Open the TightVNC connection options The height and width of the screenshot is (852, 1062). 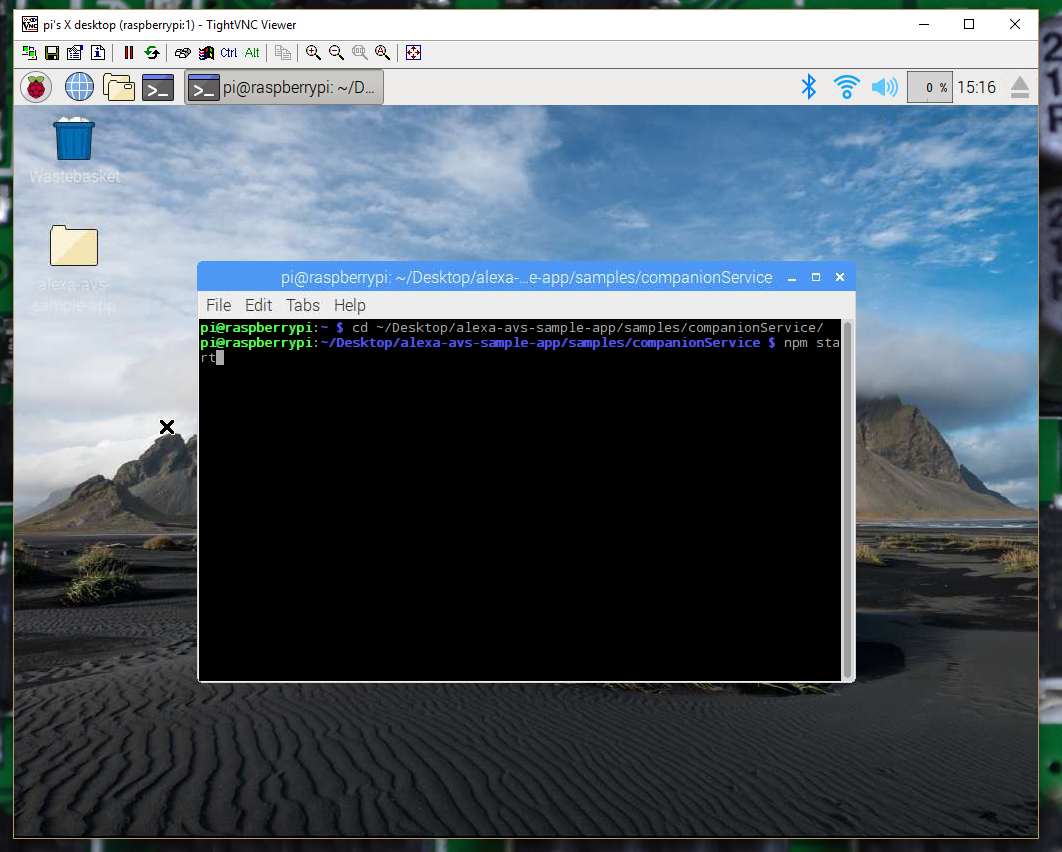74,52
